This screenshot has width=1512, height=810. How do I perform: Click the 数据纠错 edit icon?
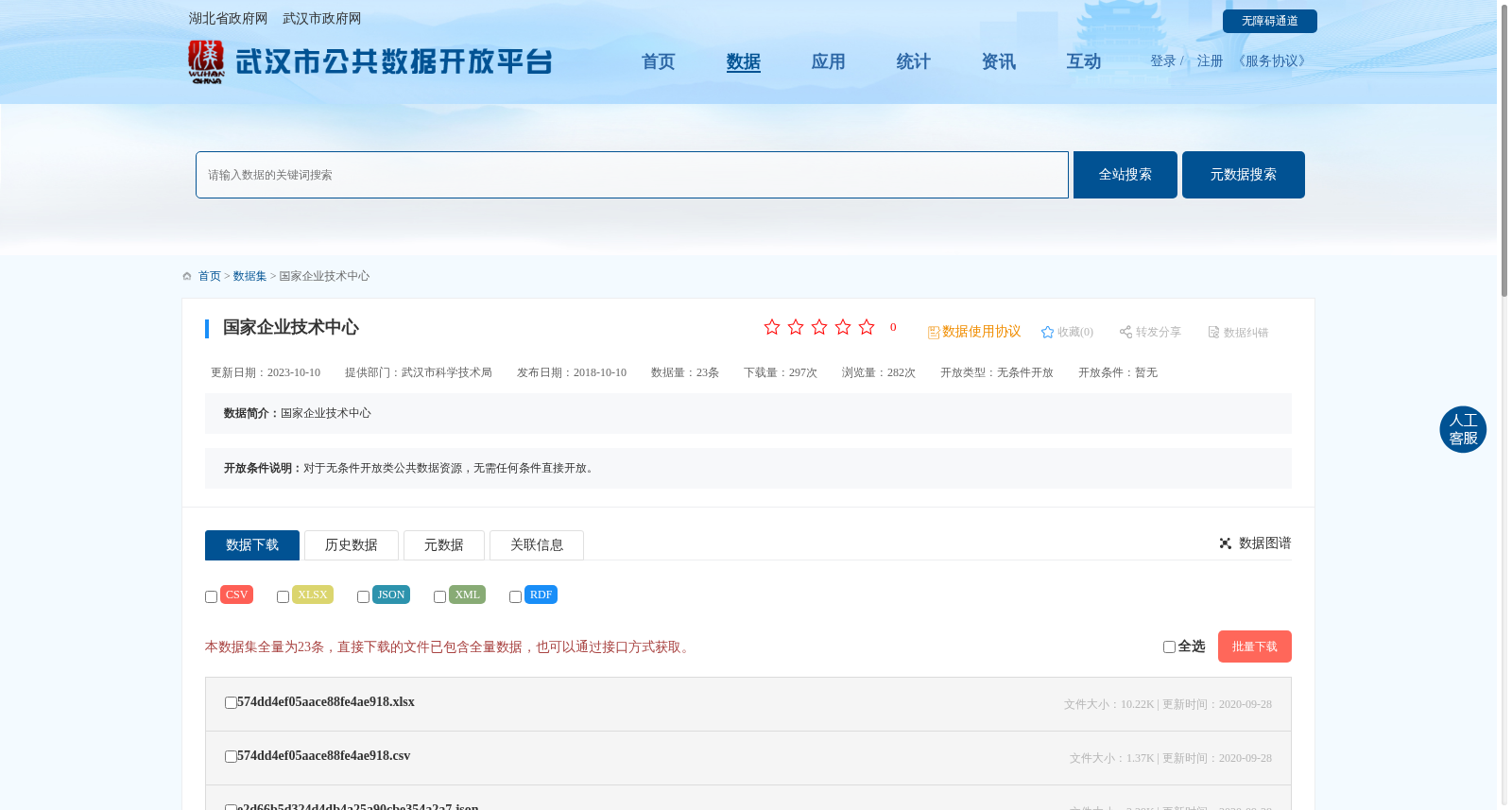pyautogui.click(x=1213, y=332)
